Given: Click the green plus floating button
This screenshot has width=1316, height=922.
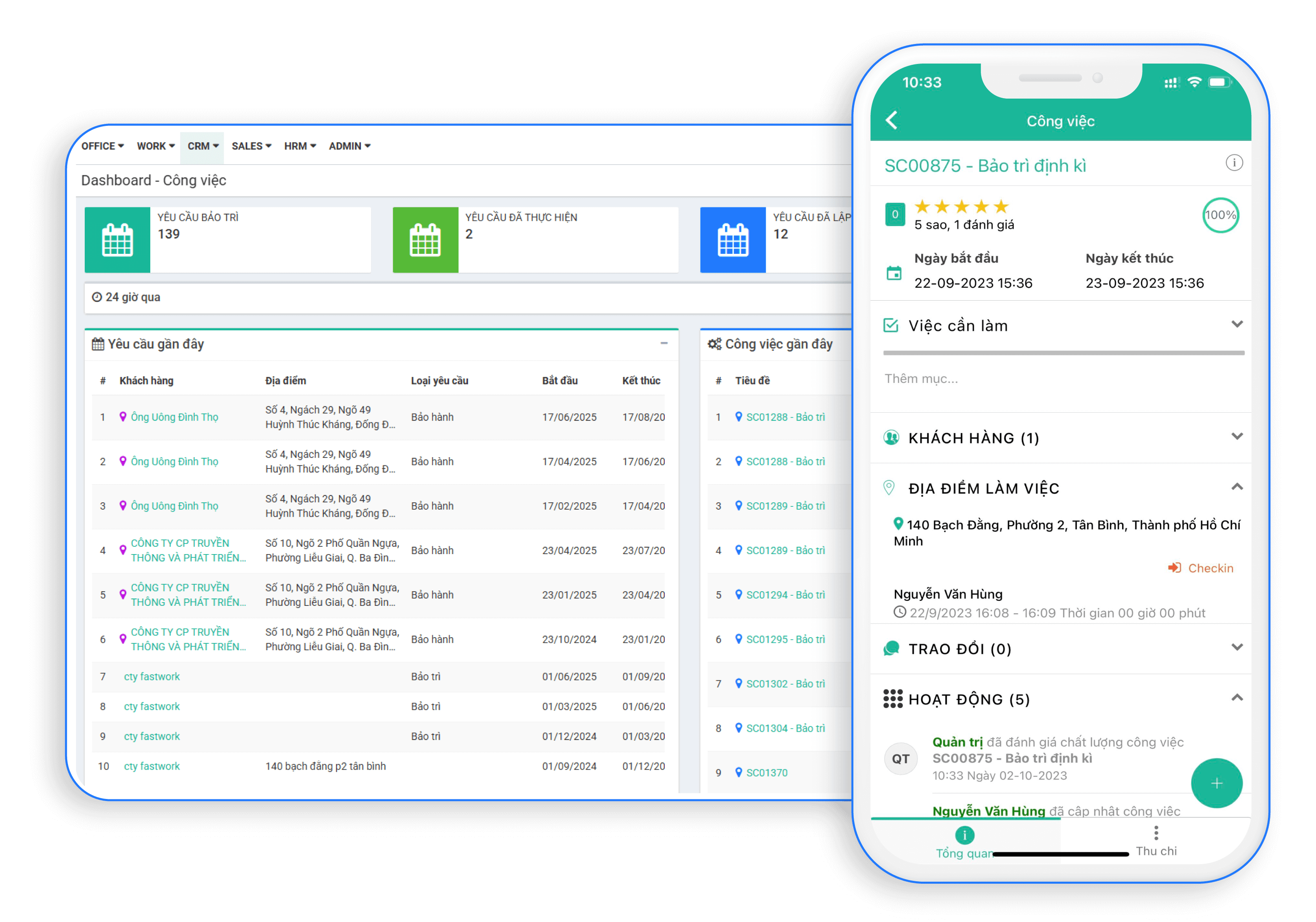Looking at the screenshot, I should (1216, 783).
